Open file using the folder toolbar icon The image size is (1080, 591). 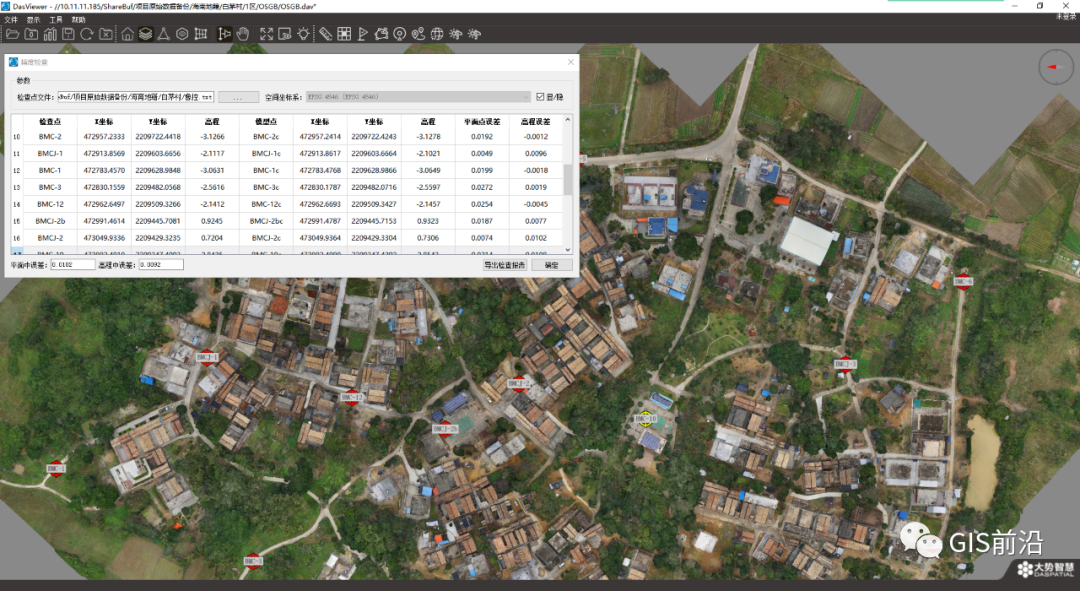(12, 34)
